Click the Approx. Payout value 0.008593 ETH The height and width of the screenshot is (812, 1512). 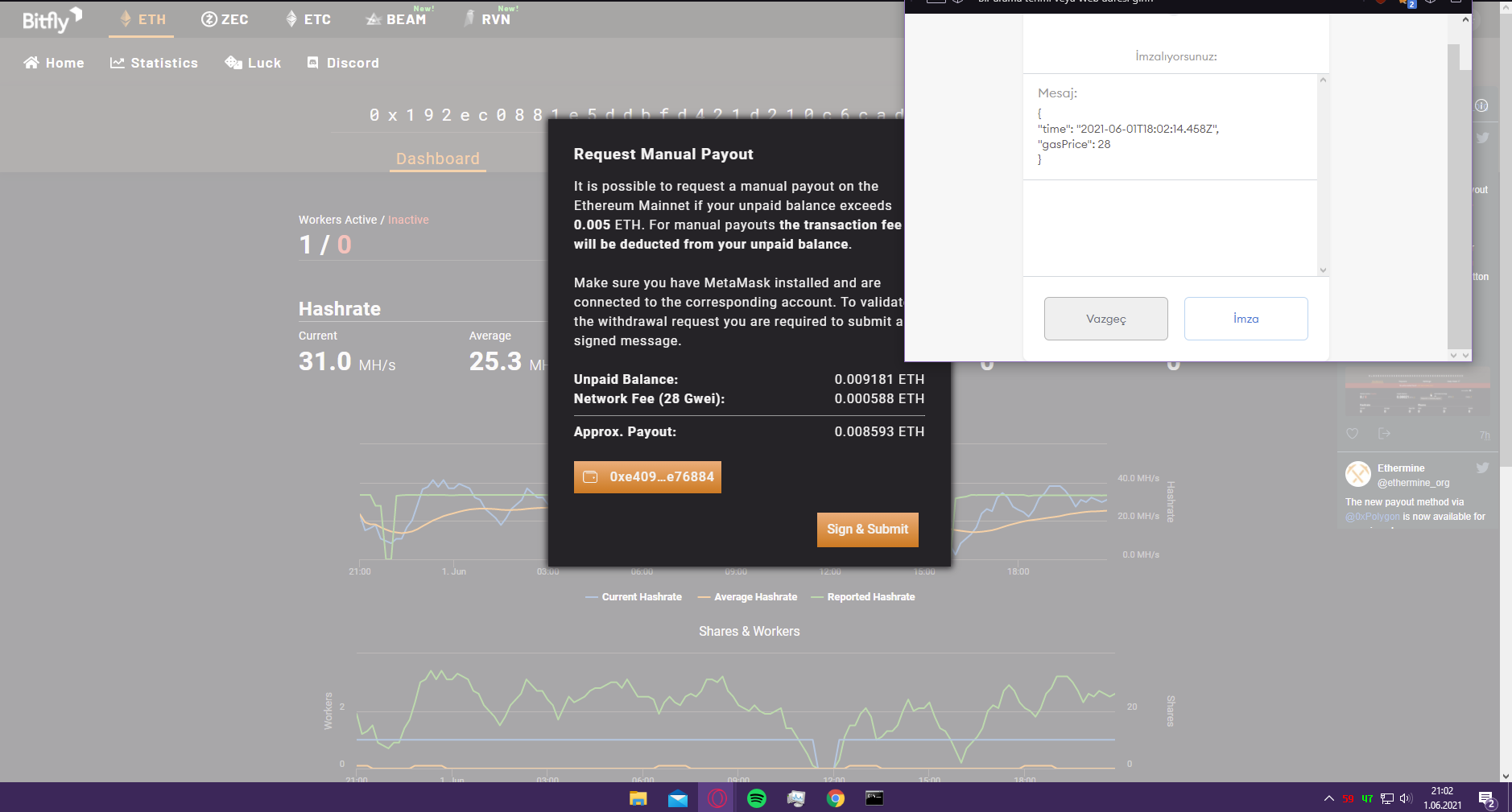(x=879, y=431)
